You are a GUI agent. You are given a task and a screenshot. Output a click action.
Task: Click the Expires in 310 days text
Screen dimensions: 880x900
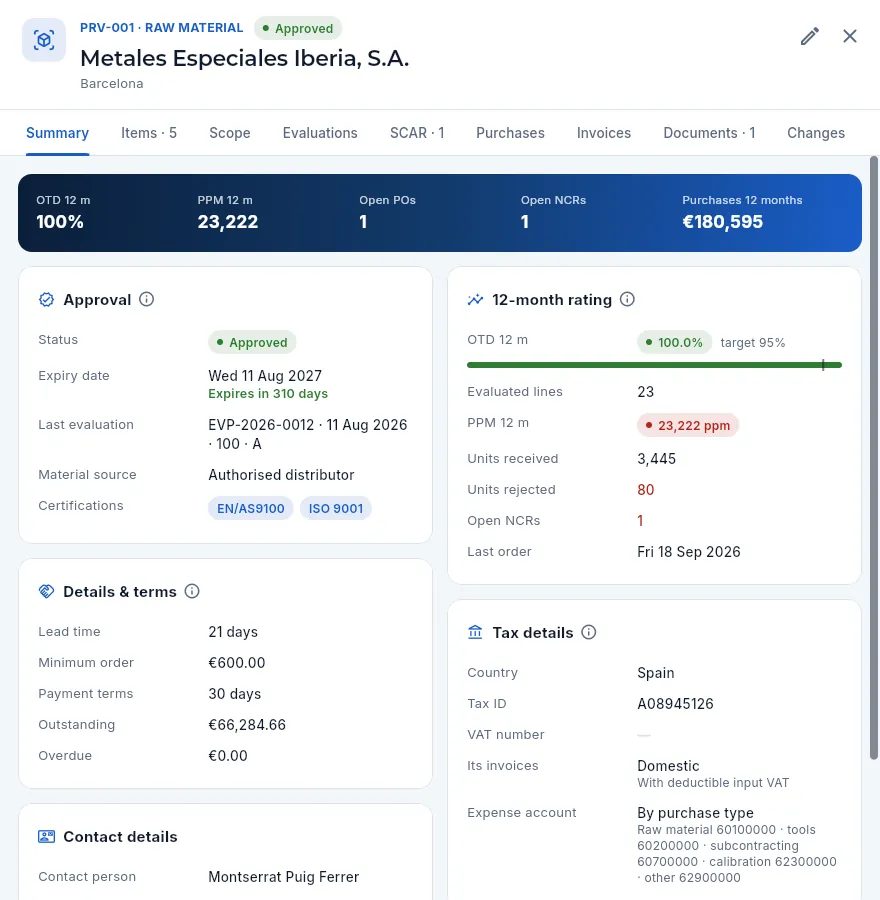coord(268,394)
